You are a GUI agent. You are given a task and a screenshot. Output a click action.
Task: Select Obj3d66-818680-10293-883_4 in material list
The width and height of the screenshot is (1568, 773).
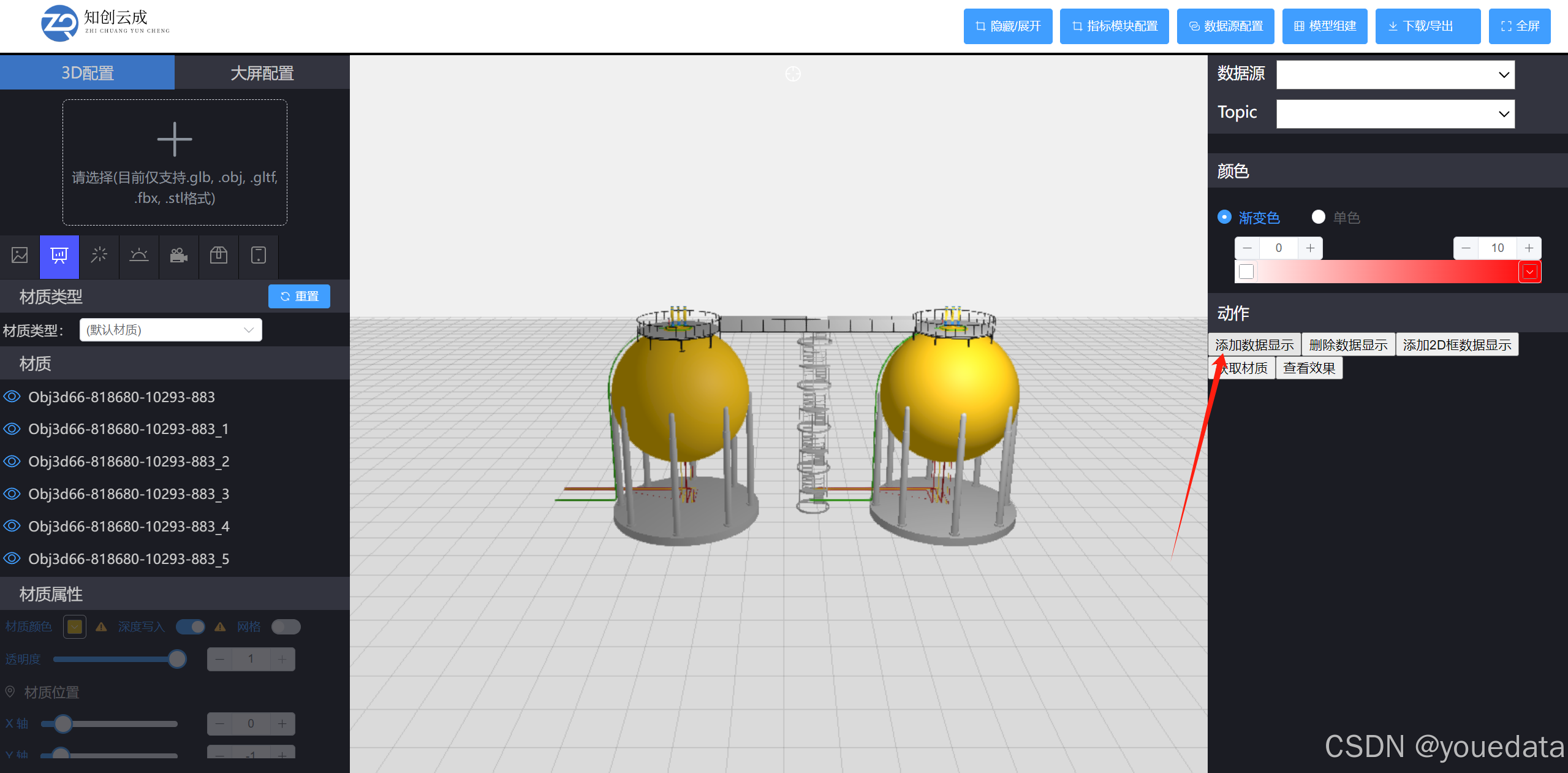[129, 527]
